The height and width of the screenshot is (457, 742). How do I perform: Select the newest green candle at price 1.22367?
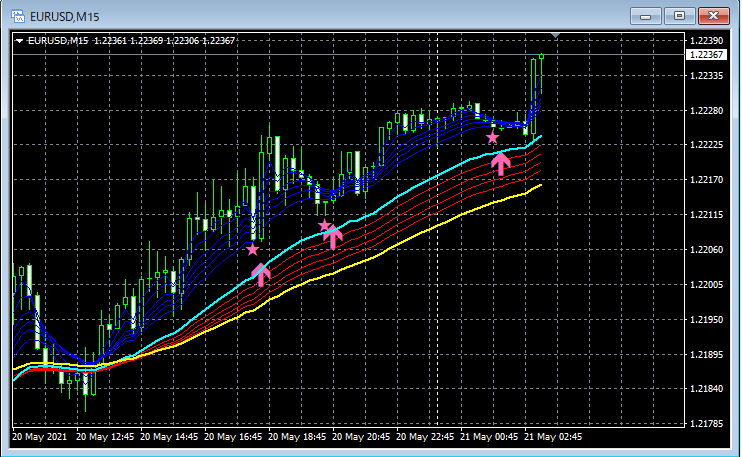(542, 71)
